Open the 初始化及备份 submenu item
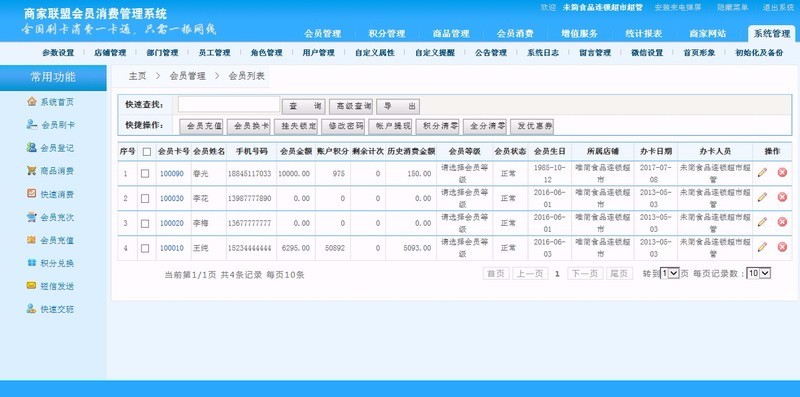Viewport: 800px width, 397px height. pos(759,53)
